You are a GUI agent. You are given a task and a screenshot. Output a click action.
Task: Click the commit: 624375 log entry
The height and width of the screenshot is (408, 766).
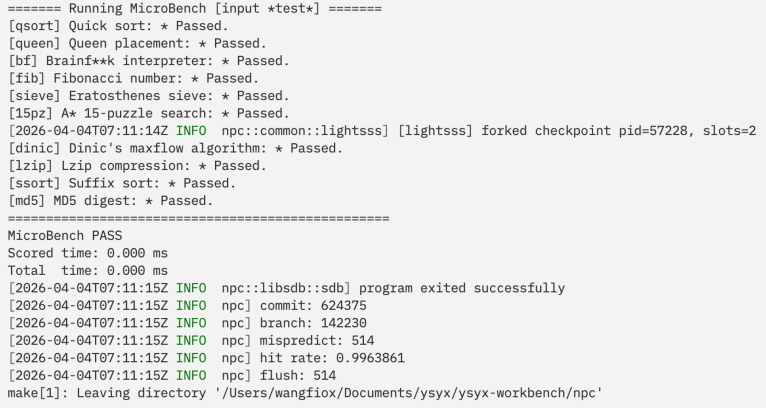pyautogui.click(x=313, y=306)
